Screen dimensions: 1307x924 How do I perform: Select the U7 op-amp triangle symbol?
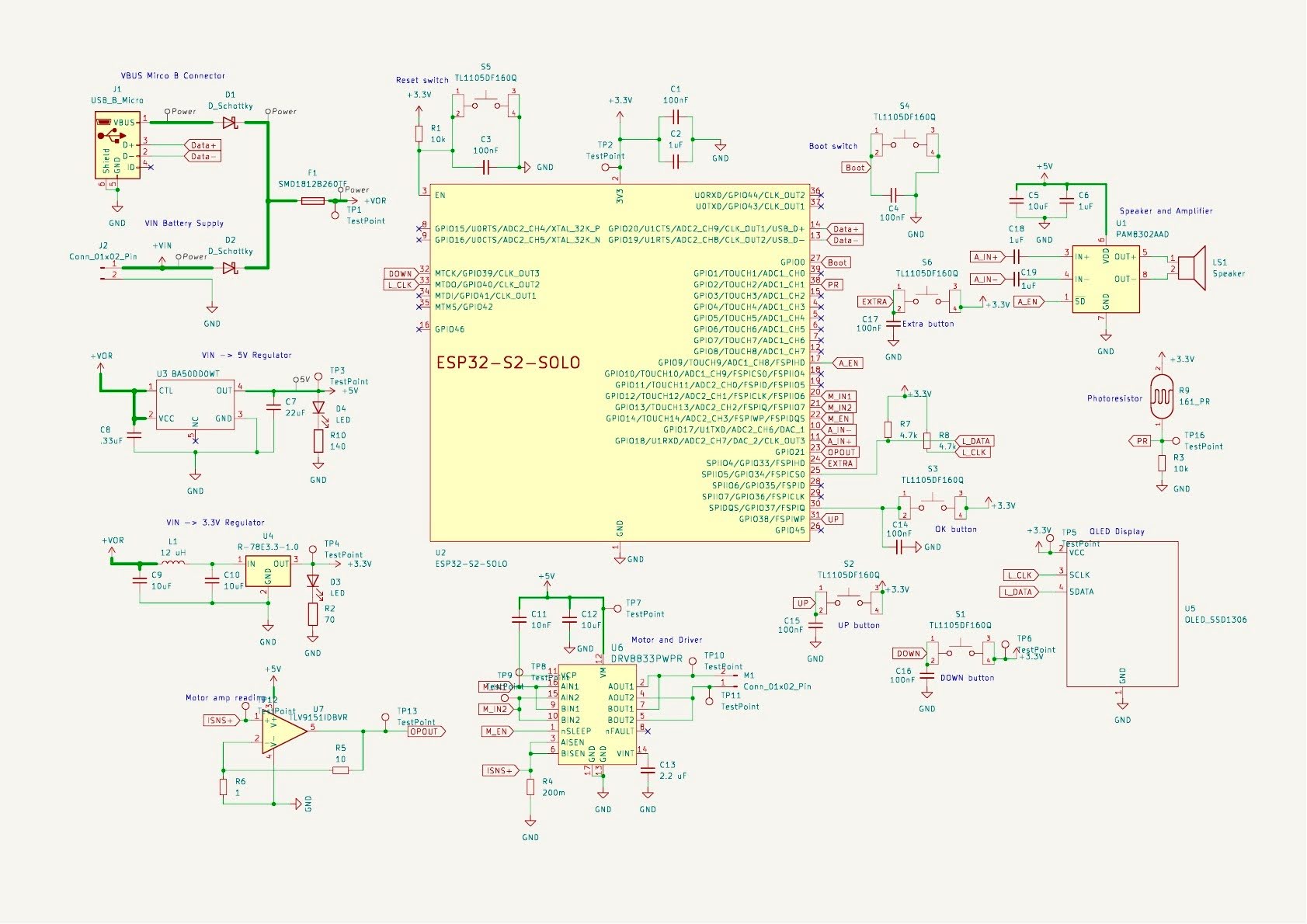(283, 731)
